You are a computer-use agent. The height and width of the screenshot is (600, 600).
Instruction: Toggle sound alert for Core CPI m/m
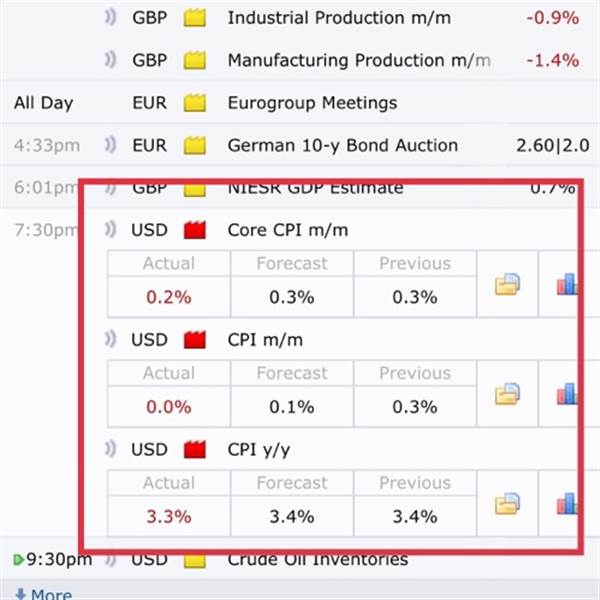click(x=110, y=231)
